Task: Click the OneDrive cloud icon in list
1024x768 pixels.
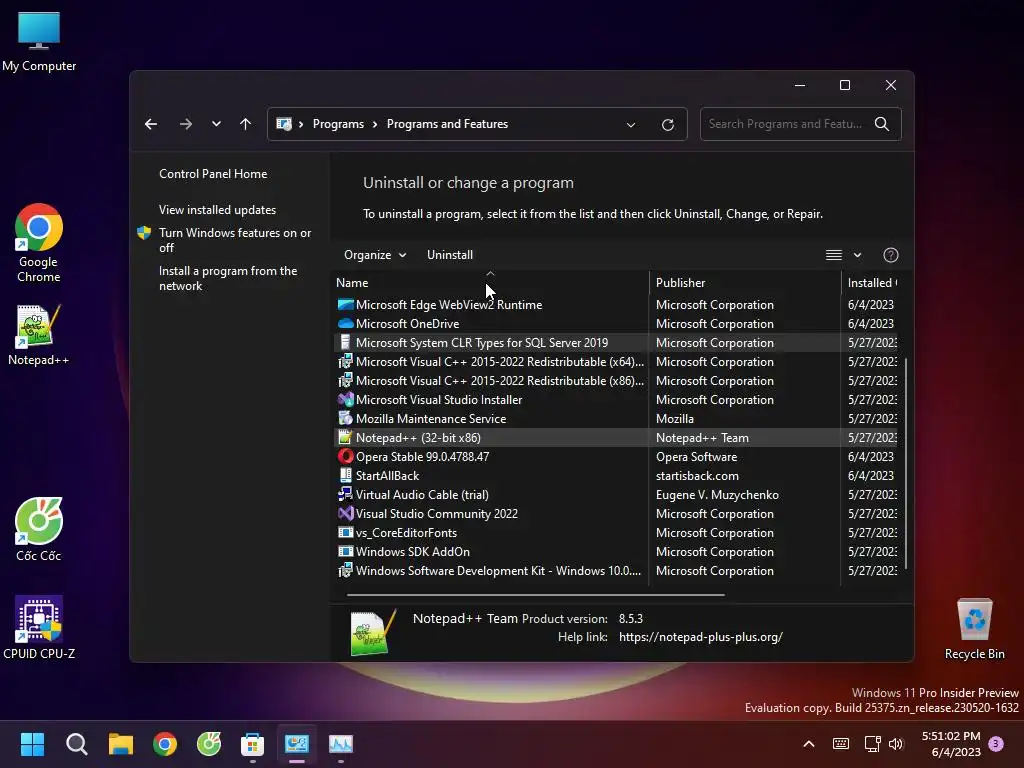Action: pos(345,323)
